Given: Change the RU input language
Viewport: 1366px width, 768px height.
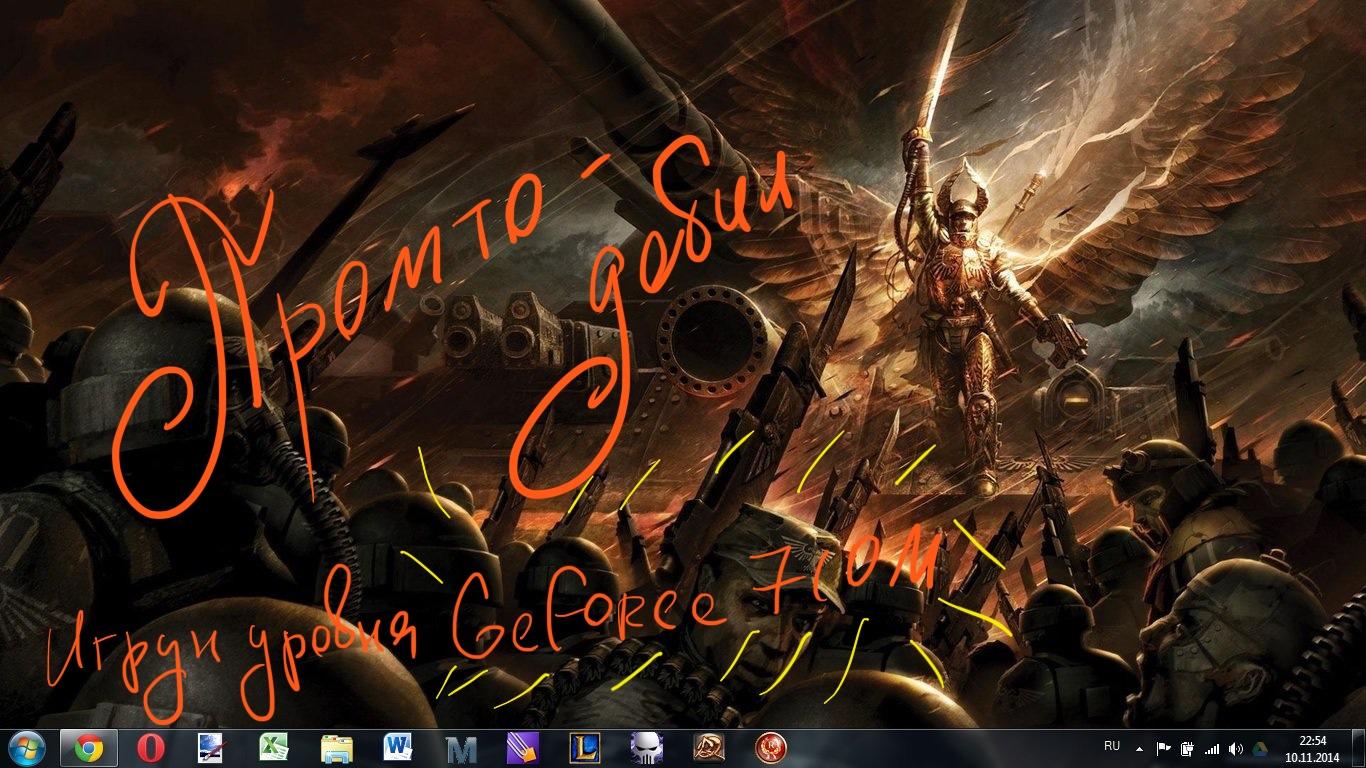Looking at the screenshot, I should (x=1112, y=746).
